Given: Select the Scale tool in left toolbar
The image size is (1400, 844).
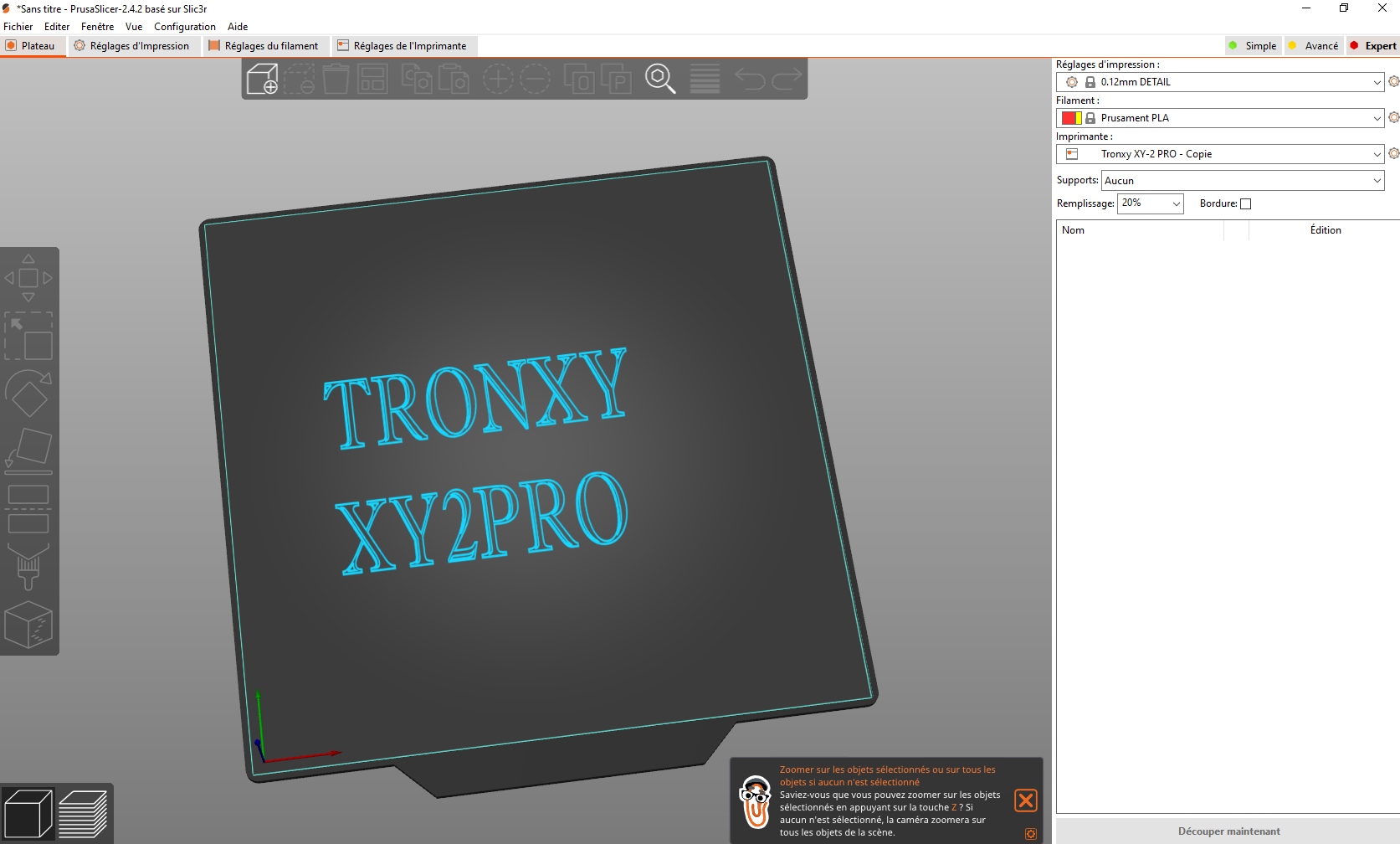Looking at the screenshot, I should click(28, 336).
